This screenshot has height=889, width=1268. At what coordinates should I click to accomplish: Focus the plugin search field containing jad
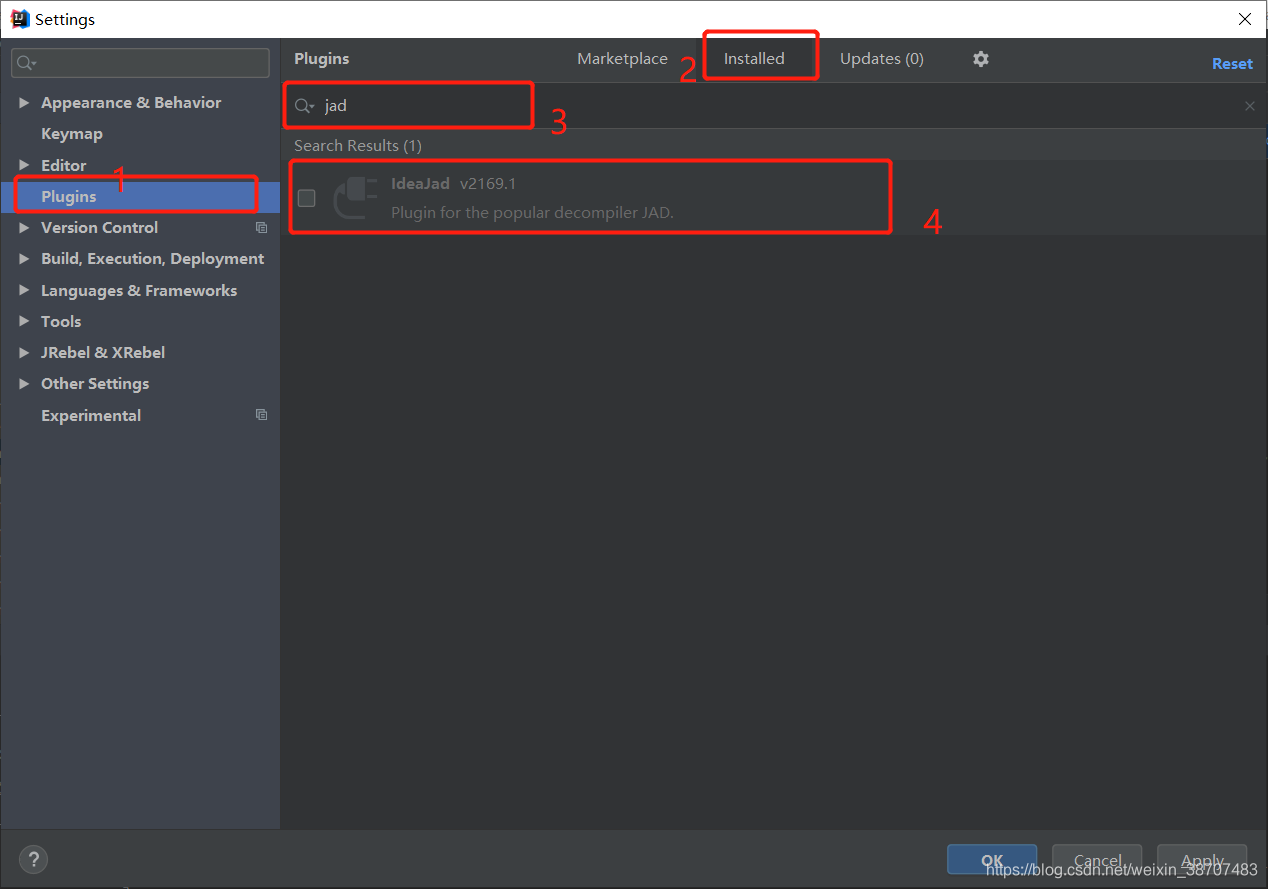[x=775, y=106]
